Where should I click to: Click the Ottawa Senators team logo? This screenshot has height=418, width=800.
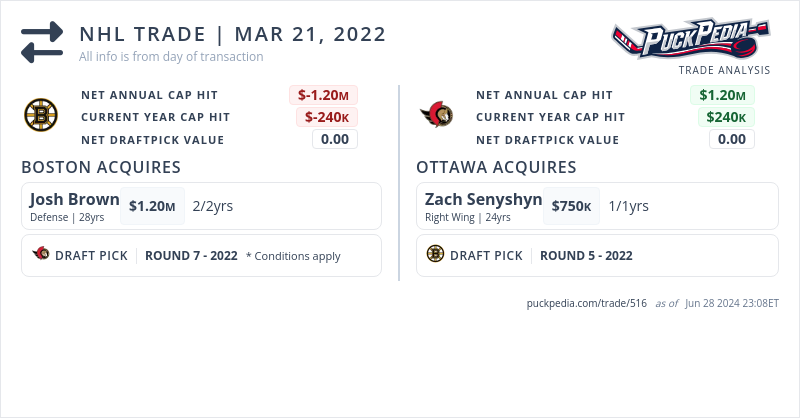436,116
